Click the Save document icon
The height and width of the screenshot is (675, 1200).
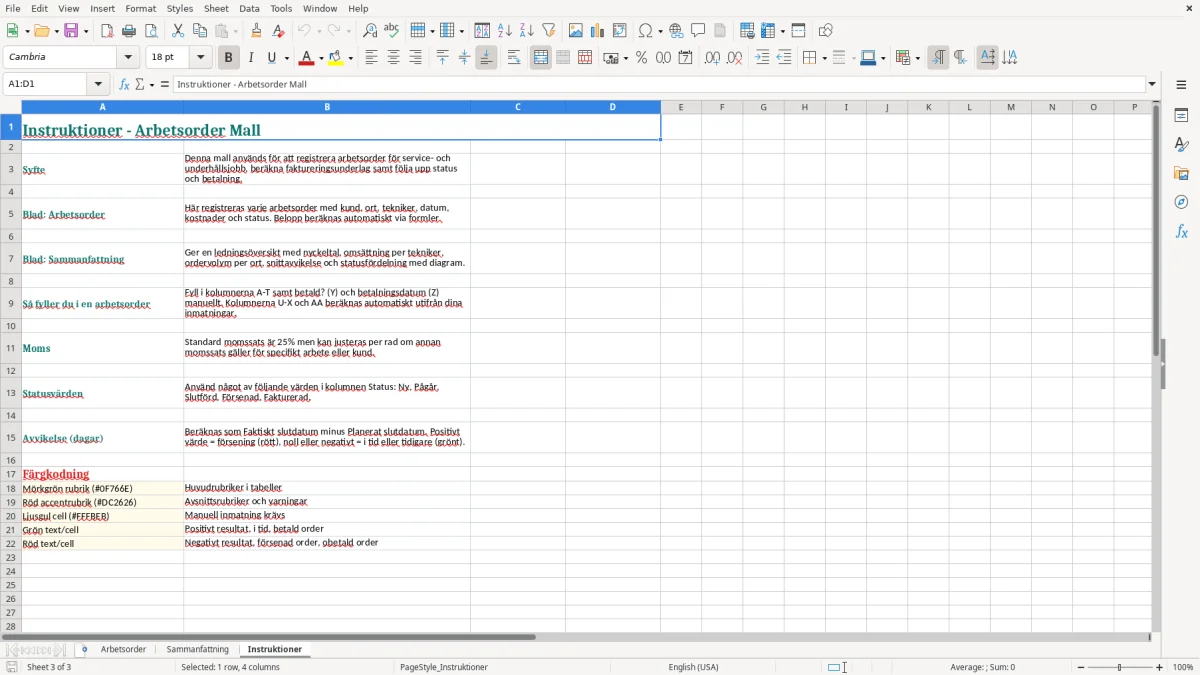point(71,31)
